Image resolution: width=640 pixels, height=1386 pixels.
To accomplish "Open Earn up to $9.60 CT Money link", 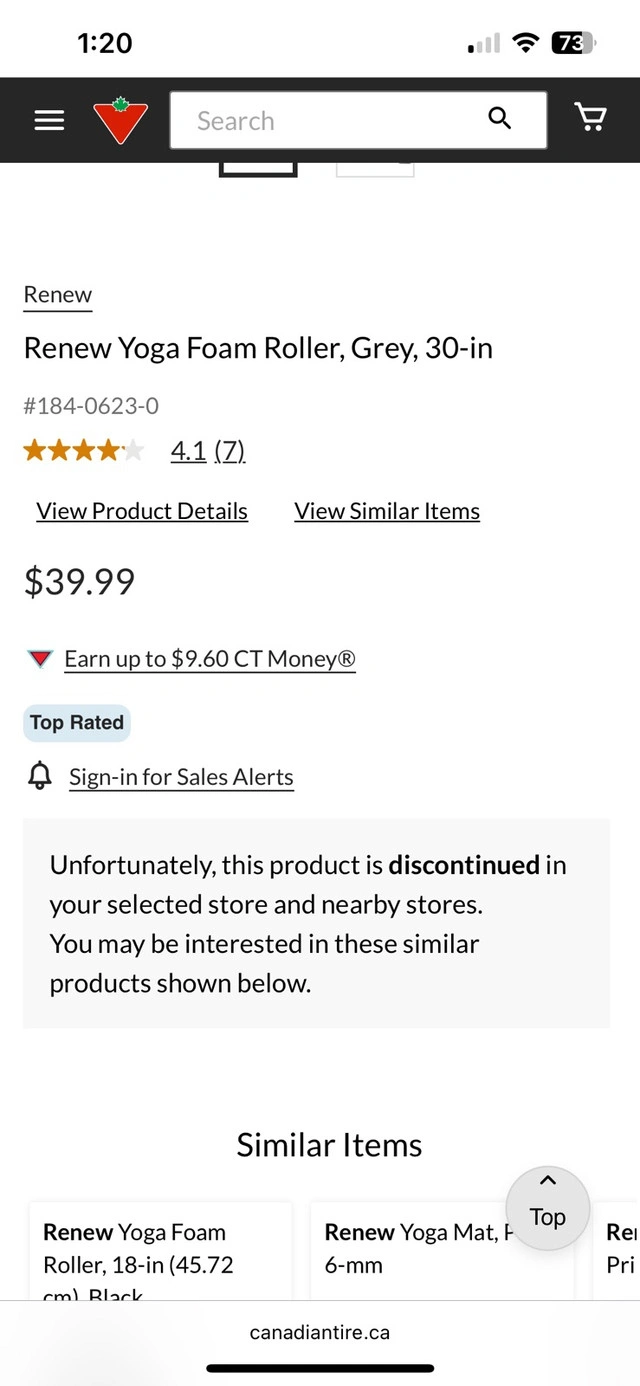I will 210,659.
